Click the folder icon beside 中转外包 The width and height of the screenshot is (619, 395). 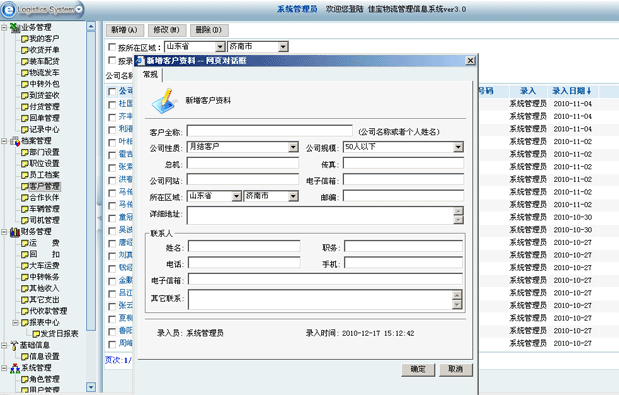25,84
